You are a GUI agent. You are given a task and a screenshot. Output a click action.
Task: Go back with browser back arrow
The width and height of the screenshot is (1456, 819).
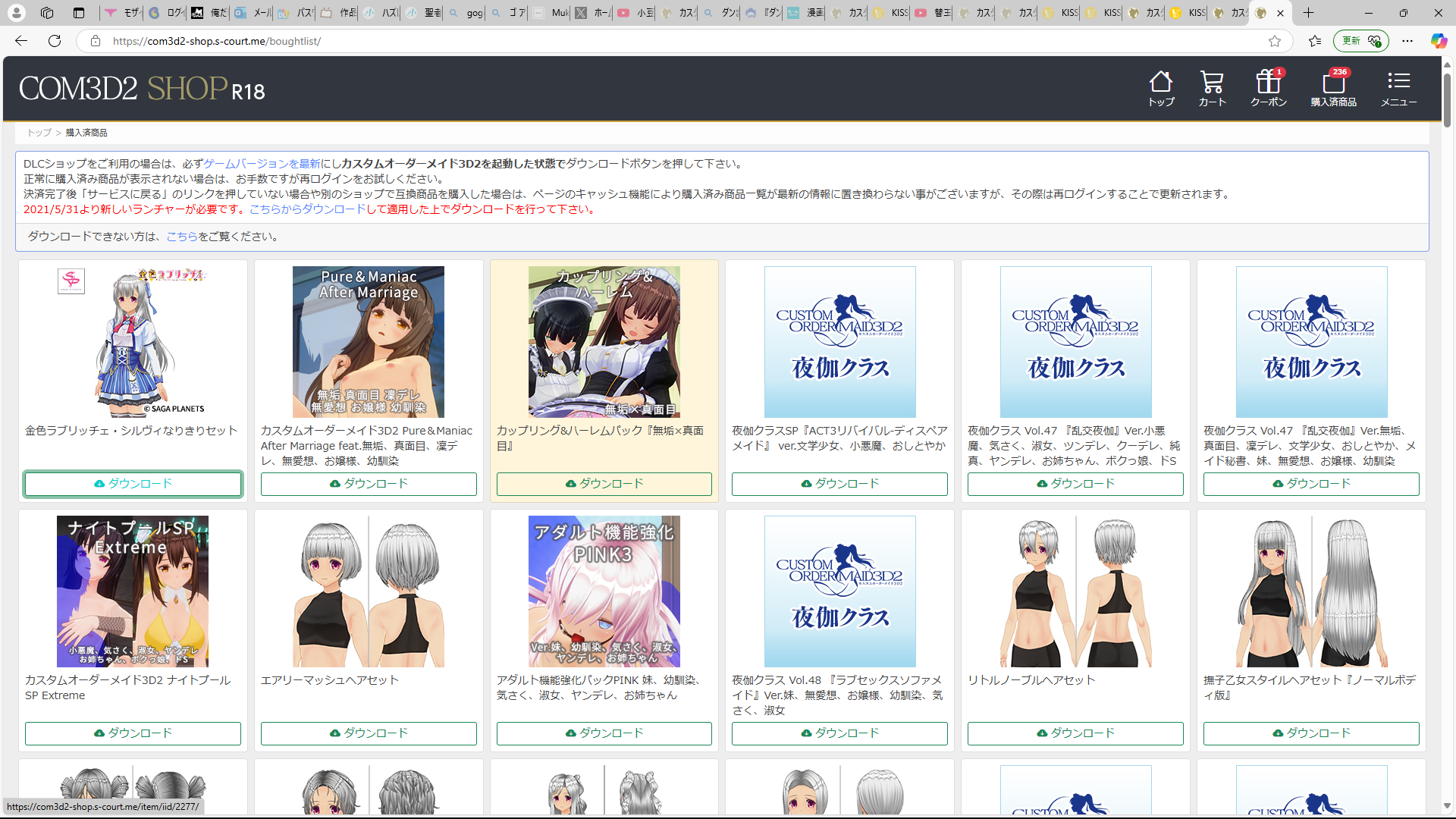click(21, 41)
